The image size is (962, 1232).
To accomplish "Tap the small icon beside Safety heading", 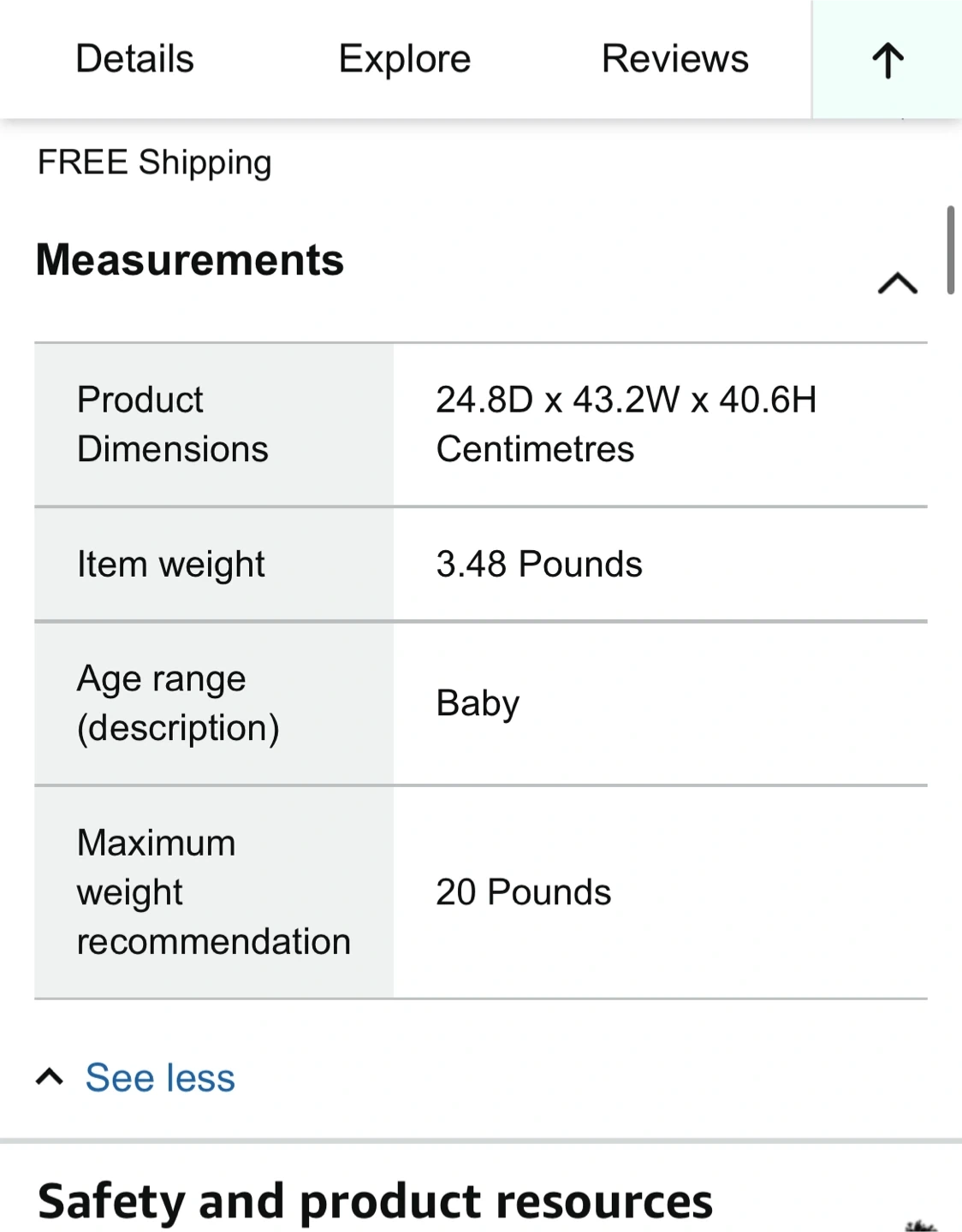I will [x=921, y=1225].
